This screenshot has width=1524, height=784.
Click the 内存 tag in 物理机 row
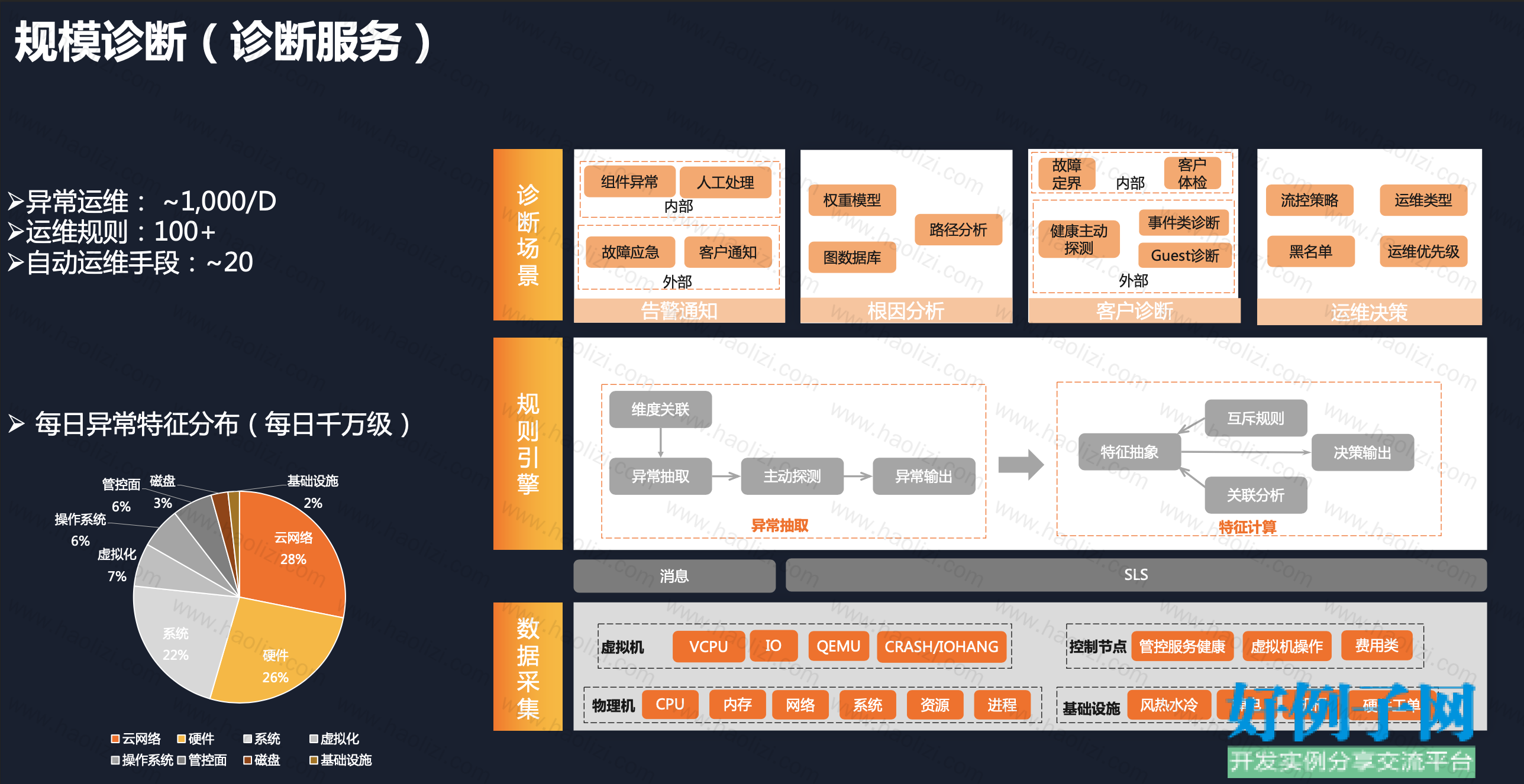737,705
